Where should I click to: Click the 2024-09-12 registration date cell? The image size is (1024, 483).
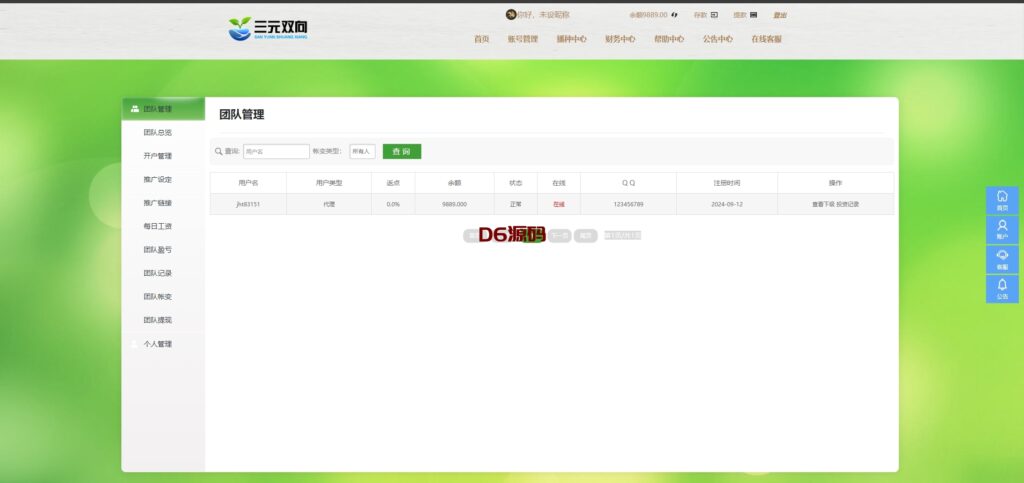click(727, 204)
